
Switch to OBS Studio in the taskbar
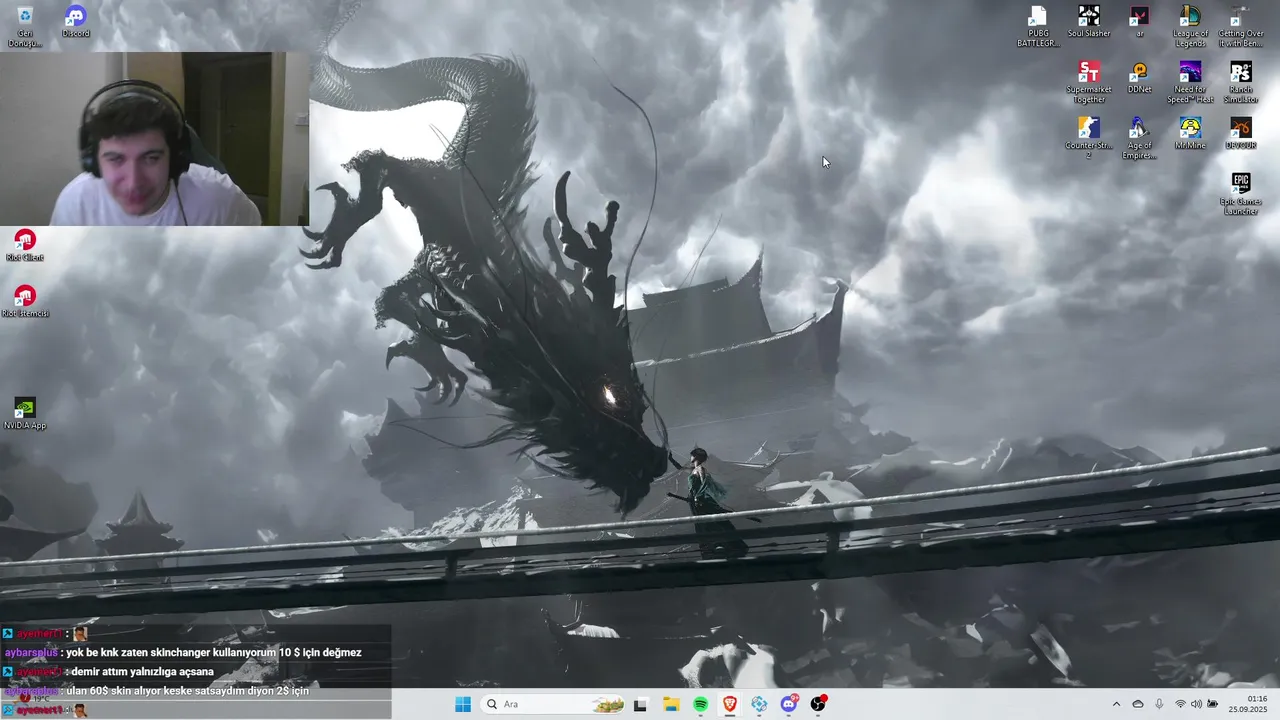coord(818,704)
